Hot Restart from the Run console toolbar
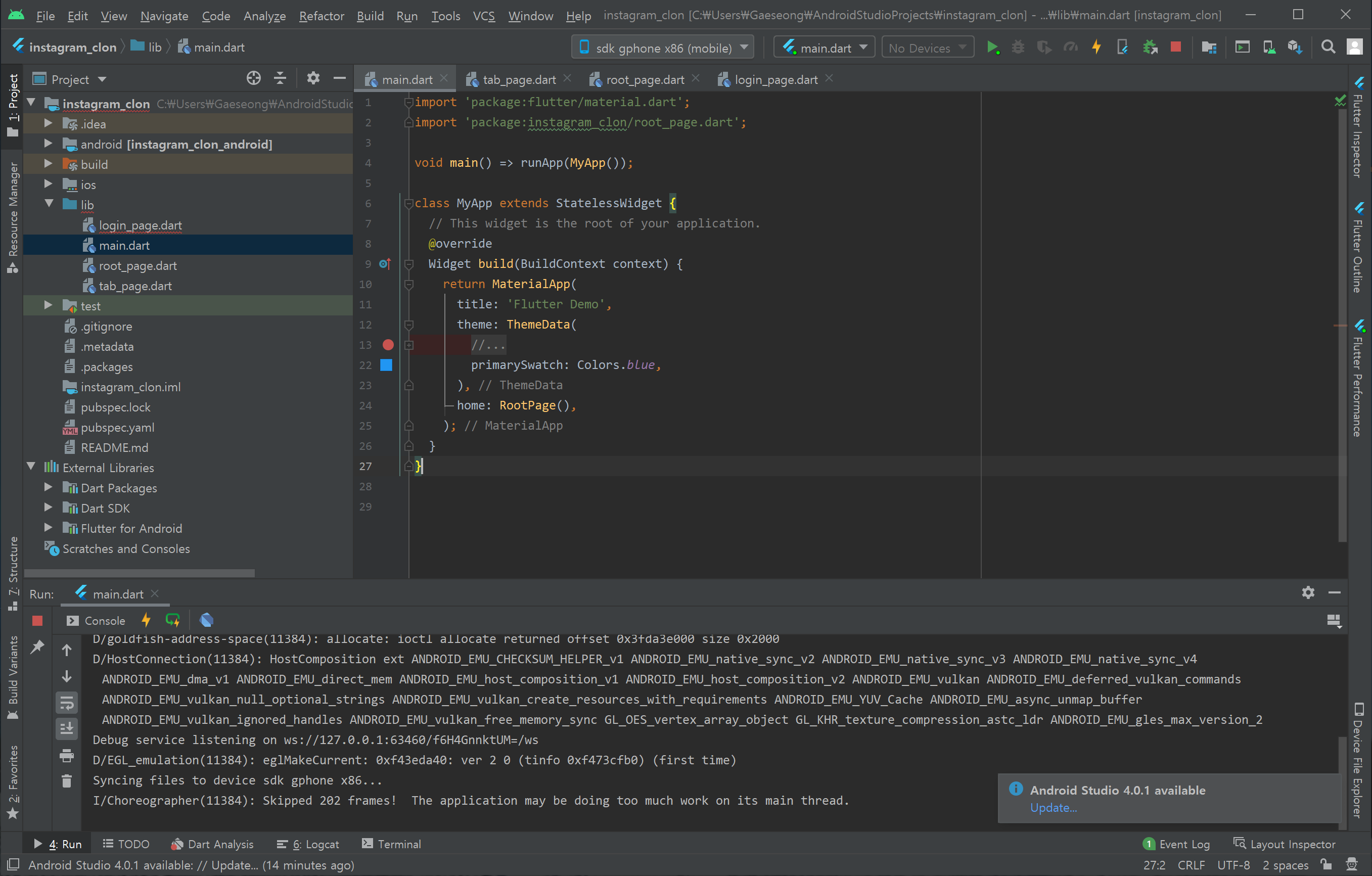Screen dimensions: 1372x876 click(172, 620)
